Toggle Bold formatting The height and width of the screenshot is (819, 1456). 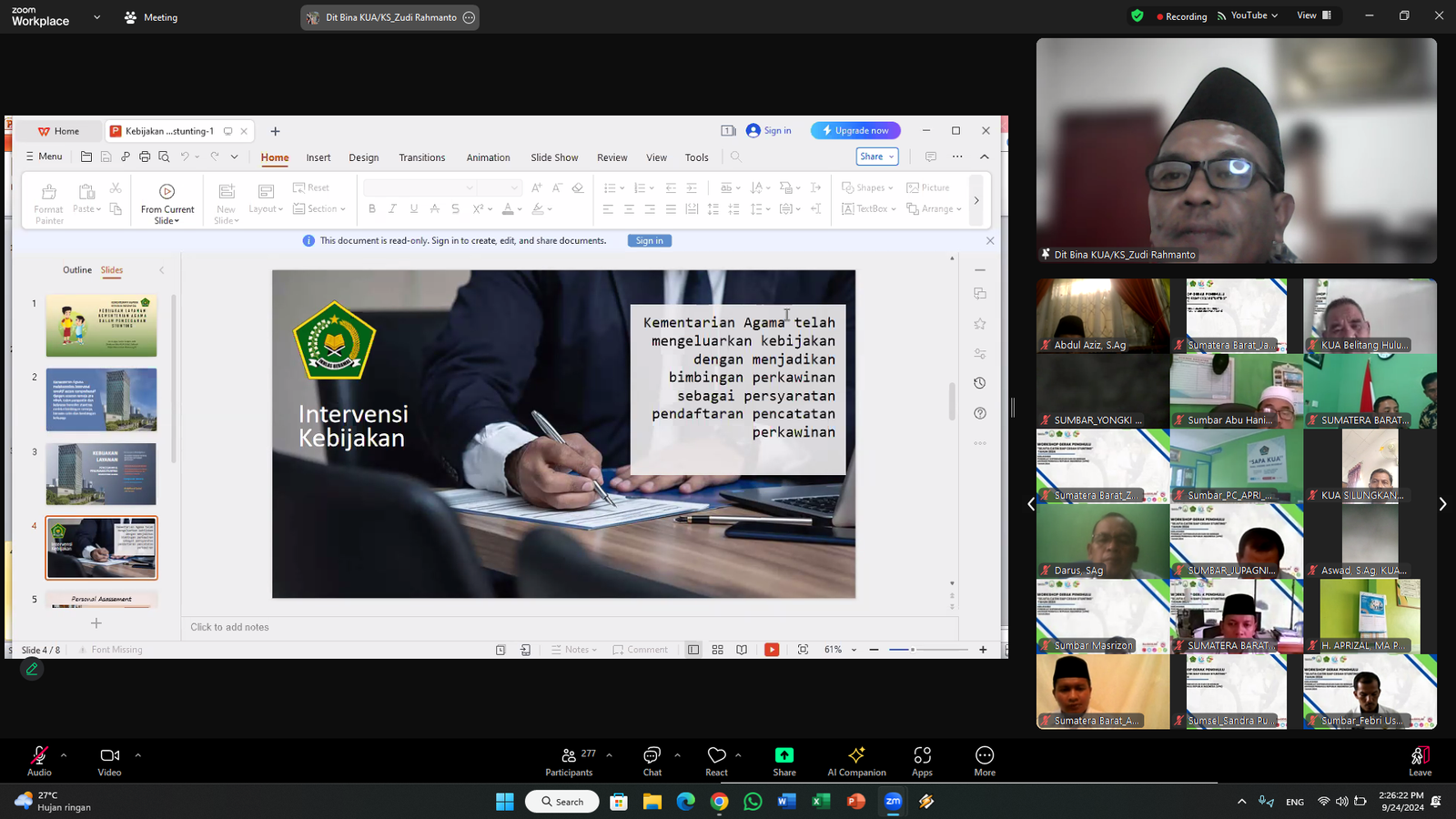click(372, 209)
